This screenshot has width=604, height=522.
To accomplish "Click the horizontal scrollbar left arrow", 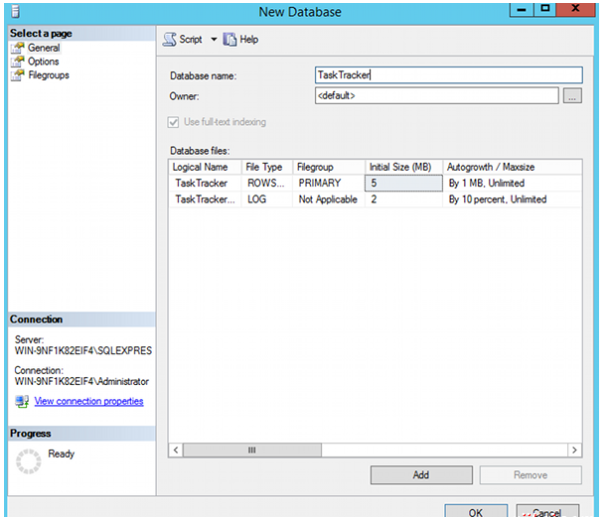I will (176, 450).
